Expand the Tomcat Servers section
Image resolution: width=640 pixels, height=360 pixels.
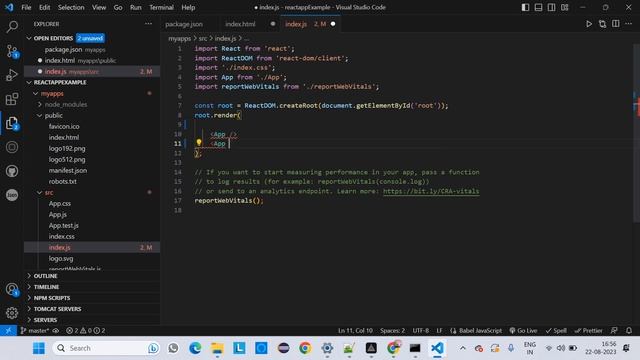point(29,309)
